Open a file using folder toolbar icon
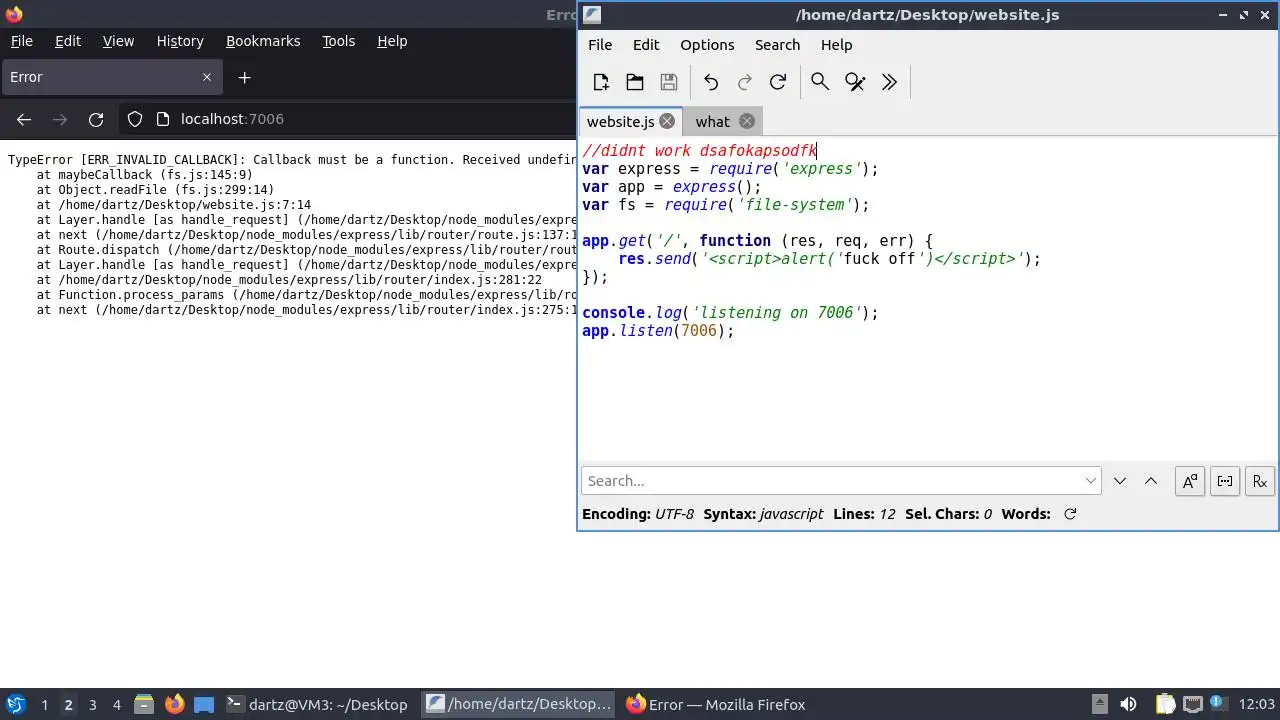Image resolution: width=1280 pixels, height=720 pixels. (634, 82)
